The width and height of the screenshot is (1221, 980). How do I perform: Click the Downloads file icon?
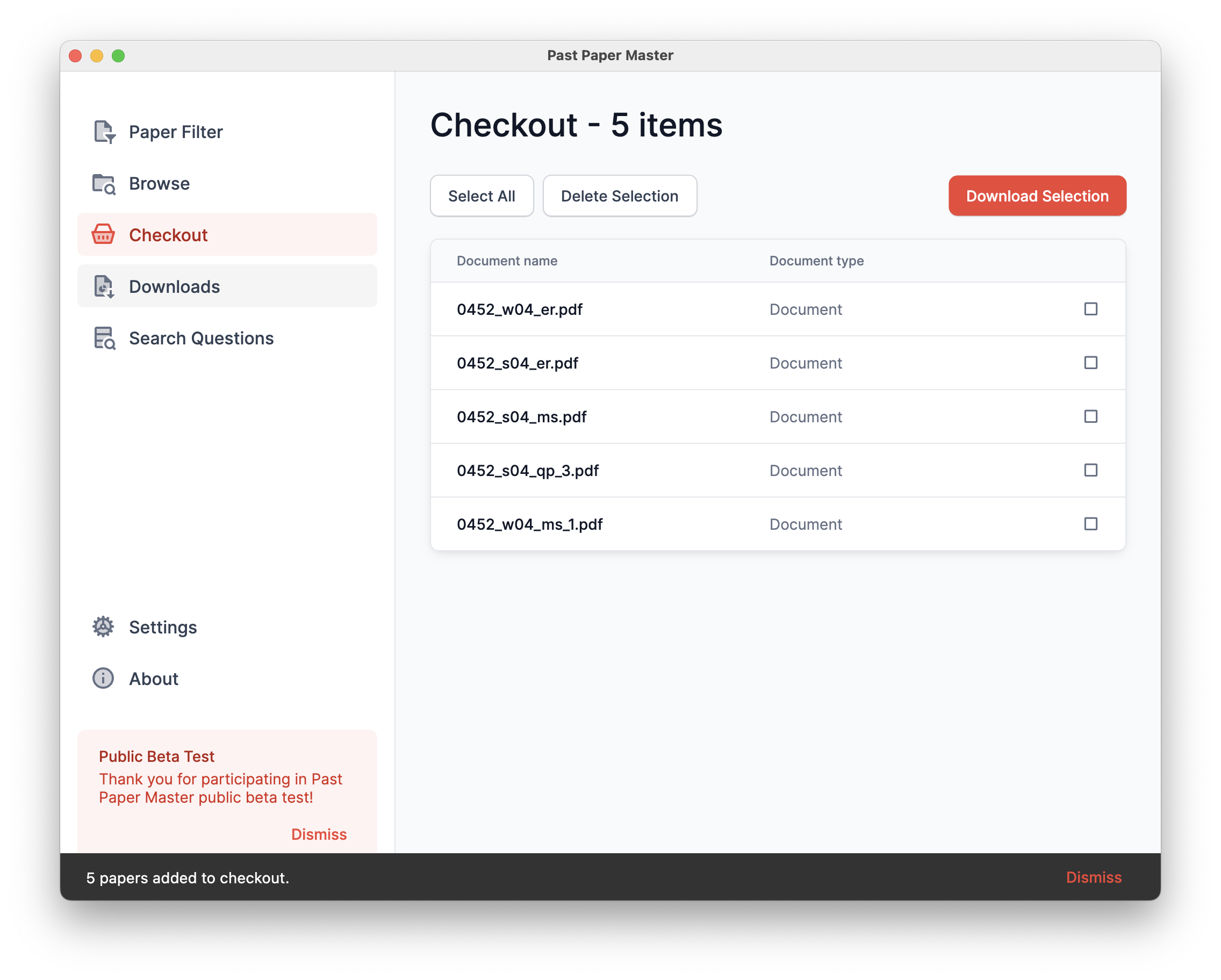click(104, 286)
